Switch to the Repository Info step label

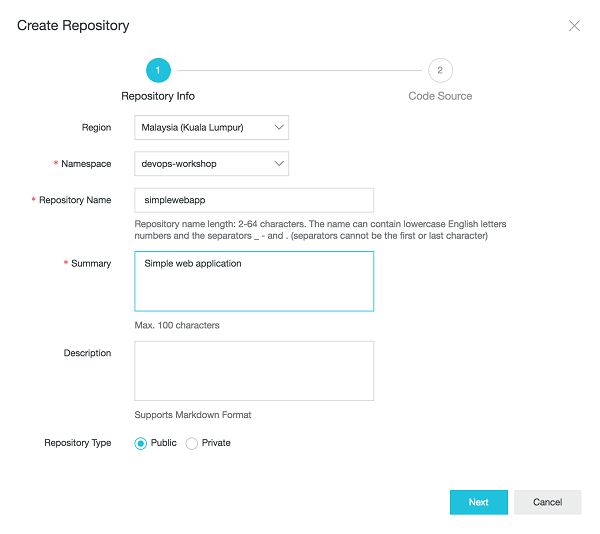pos(158,96)
